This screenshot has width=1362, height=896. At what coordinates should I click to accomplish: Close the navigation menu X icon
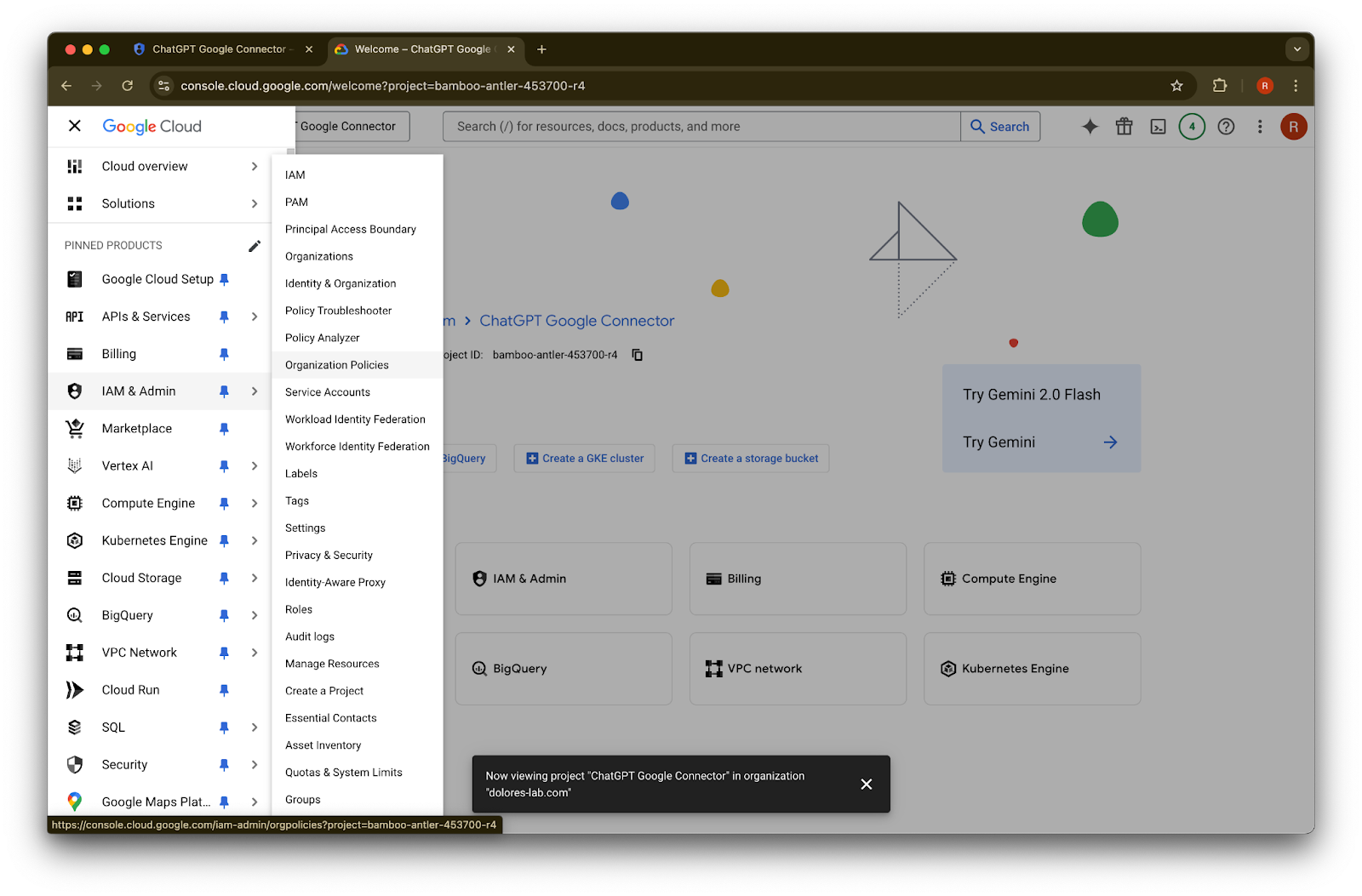tap(75, 126)
